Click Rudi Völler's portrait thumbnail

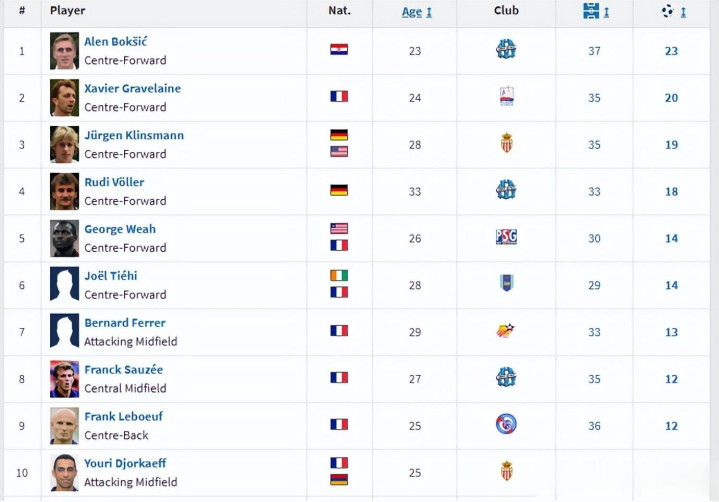tap(64, 190)
